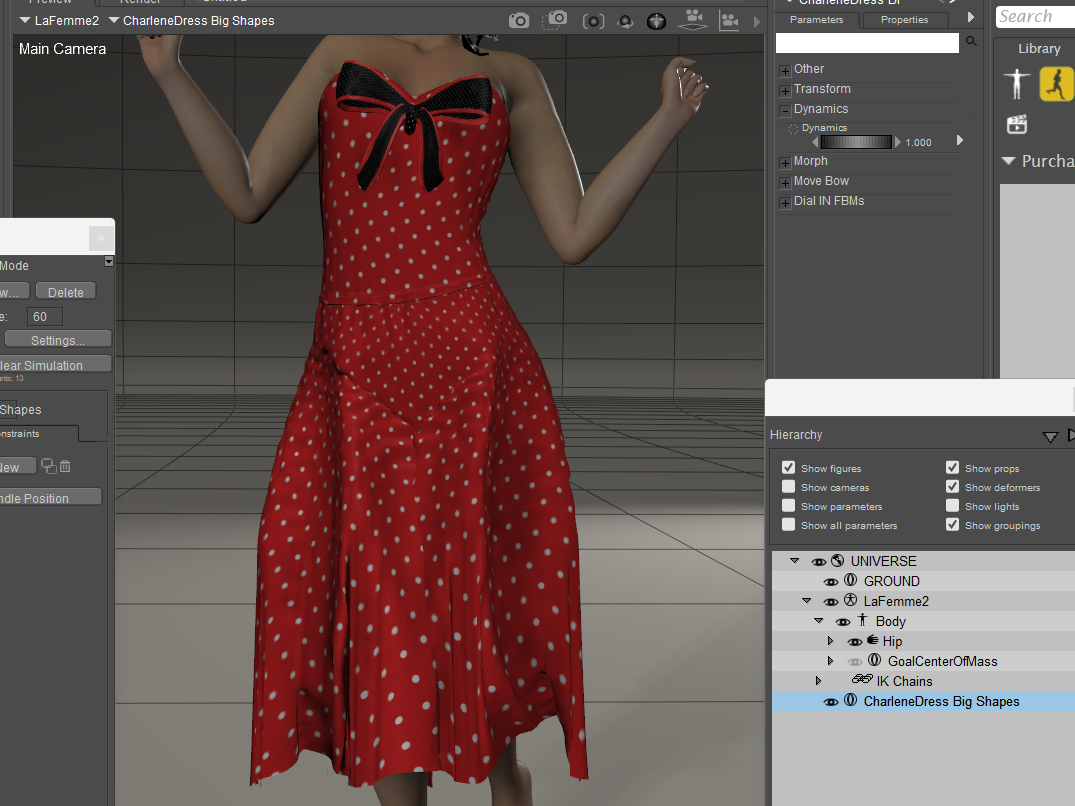Uncheck Show props in Hierarchy
The image size is (1075, 806).
pyautogui.click(x=953, y=468)
